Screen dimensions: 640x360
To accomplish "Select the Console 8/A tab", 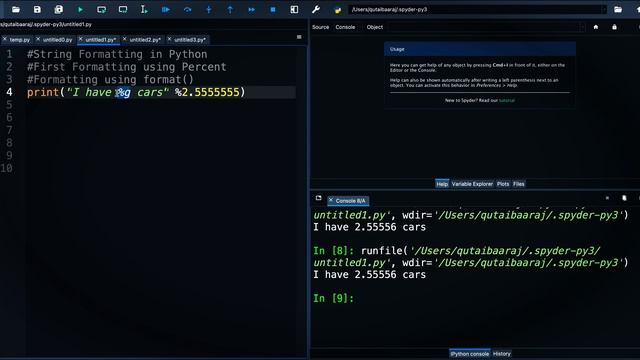I will 350,201.
